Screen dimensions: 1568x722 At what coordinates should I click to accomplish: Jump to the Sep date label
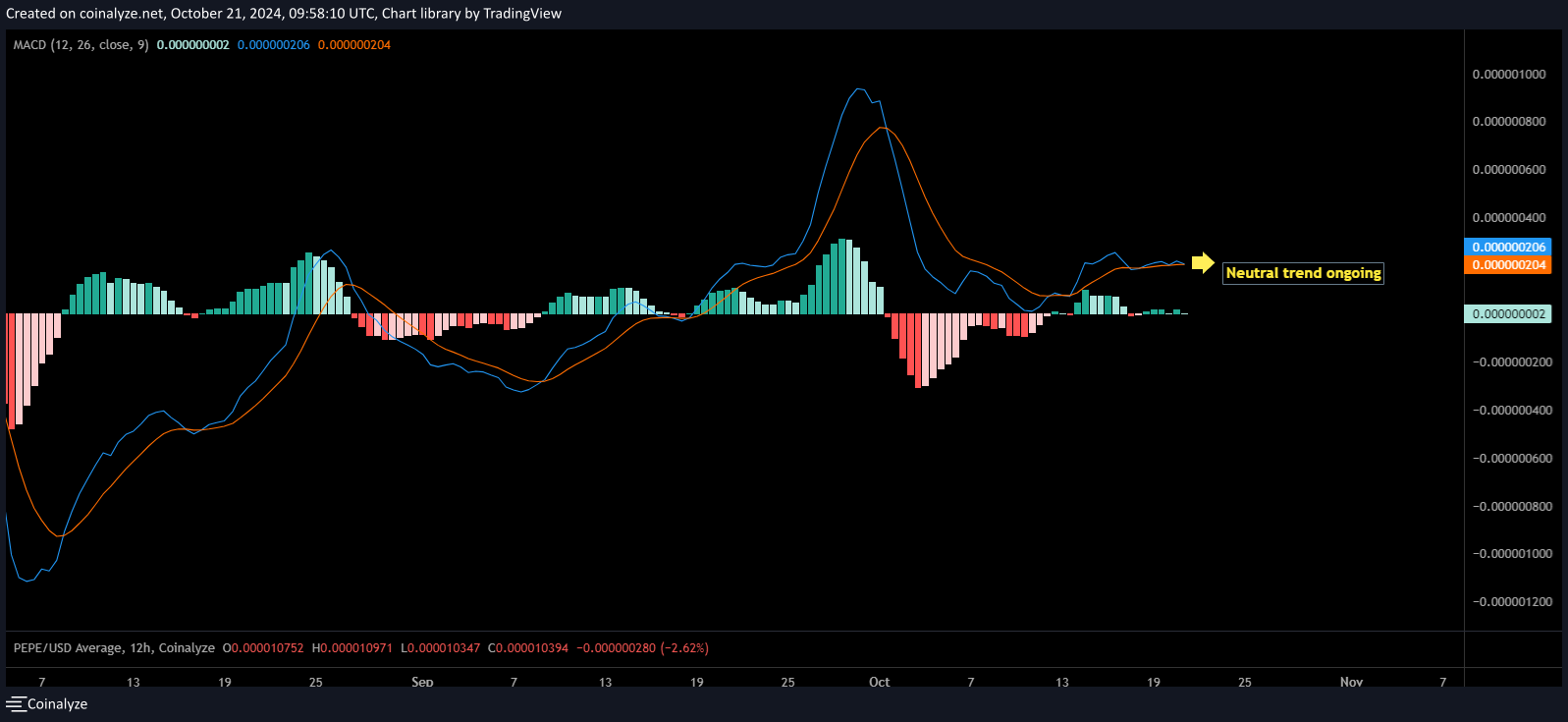coord(422,682)
